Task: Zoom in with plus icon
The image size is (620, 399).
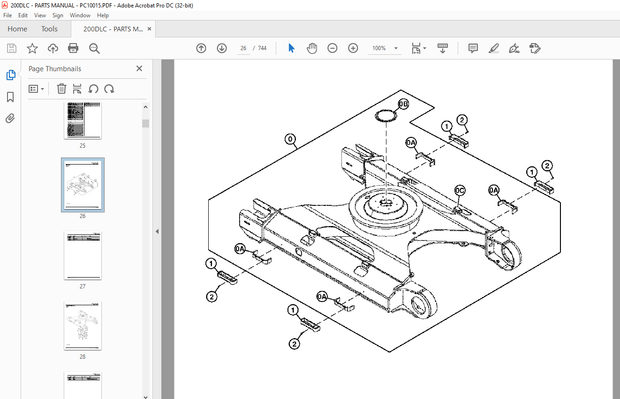Action: point(353,48)
